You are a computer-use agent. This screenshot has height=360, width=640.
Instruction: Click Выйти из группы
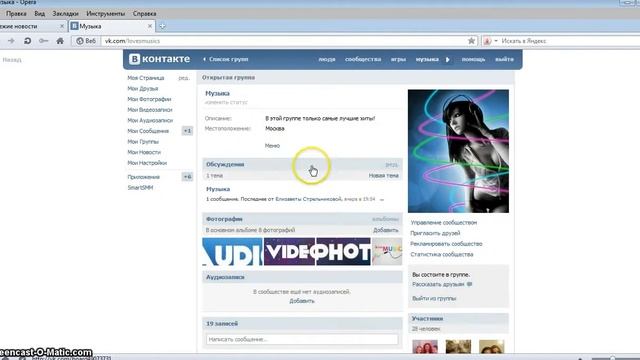pyautogui.click(x=434, y=298)
